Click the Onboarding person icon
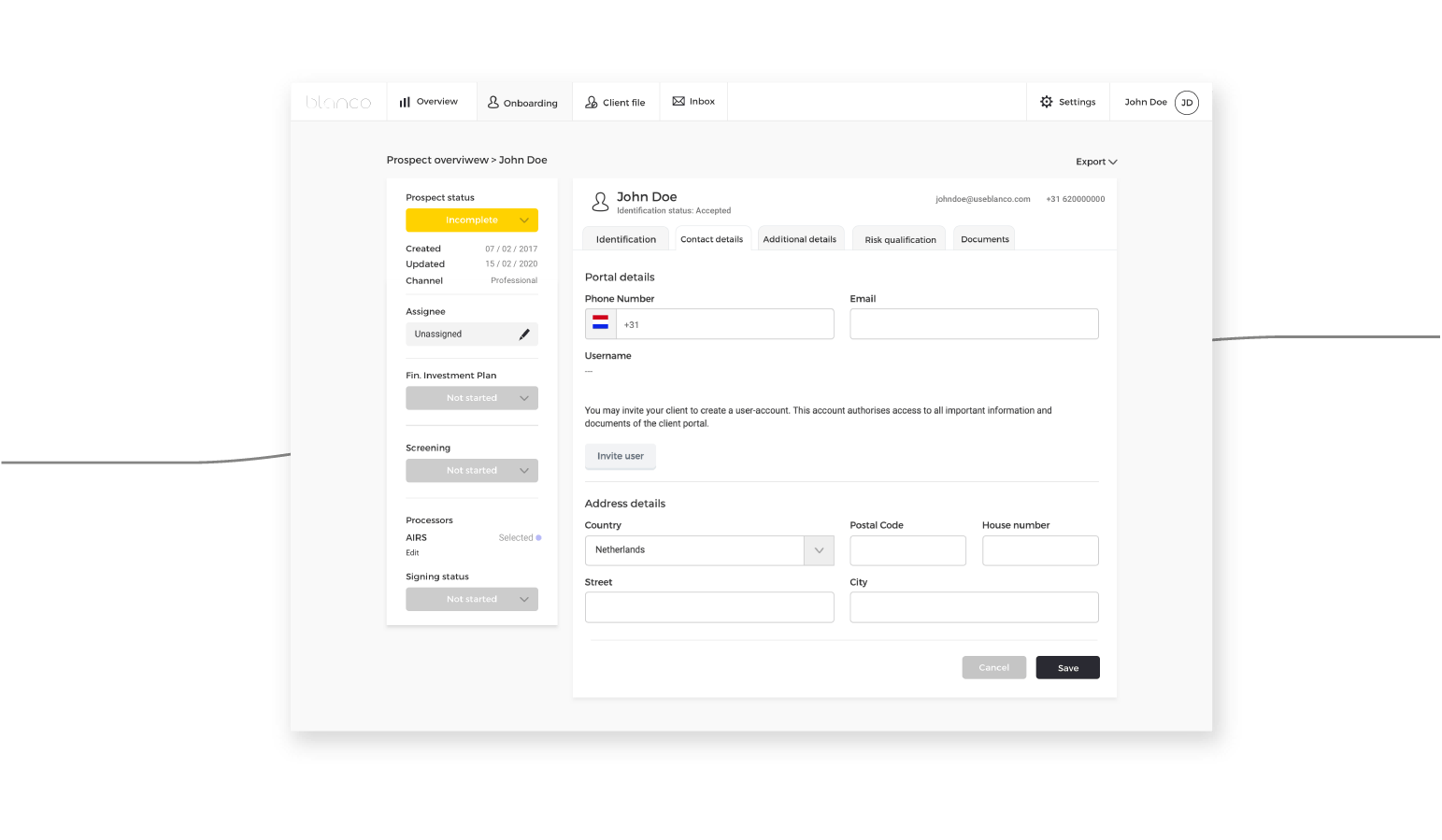 (x=493, y=102)
